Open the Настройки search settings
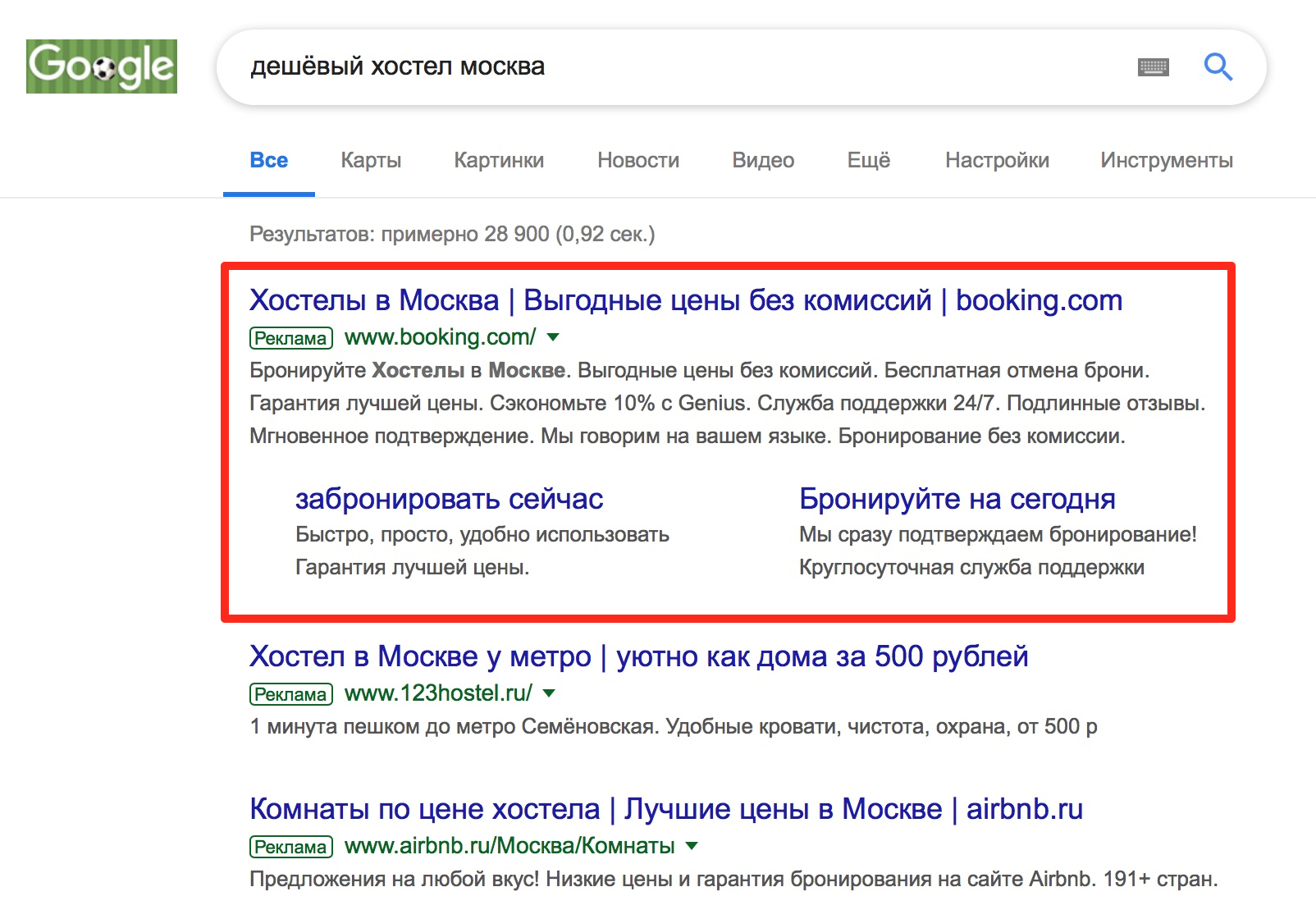 [x=998, y=160]
